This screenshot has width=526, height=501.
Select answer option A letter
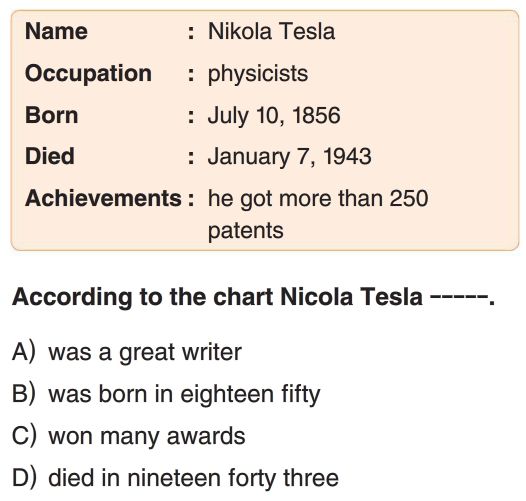point(23,352)
